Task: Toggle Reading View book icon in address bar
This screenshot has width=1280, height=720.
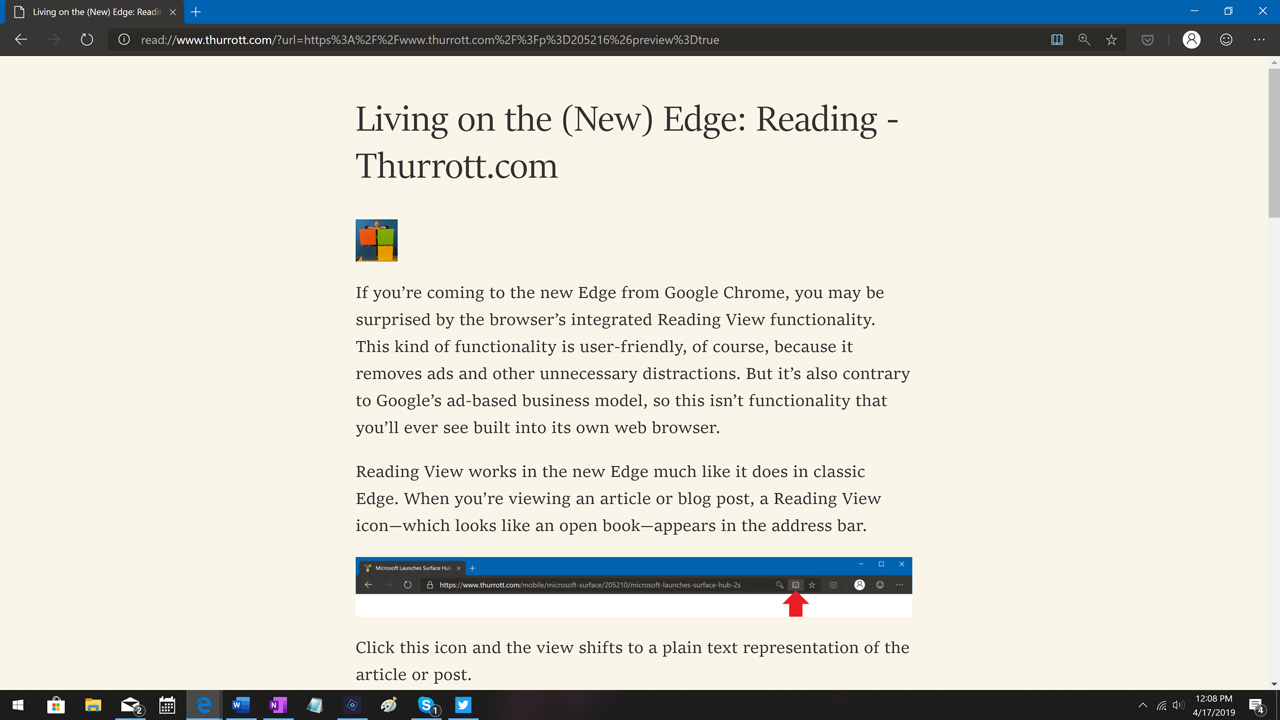Action: tap(1057, 40)
